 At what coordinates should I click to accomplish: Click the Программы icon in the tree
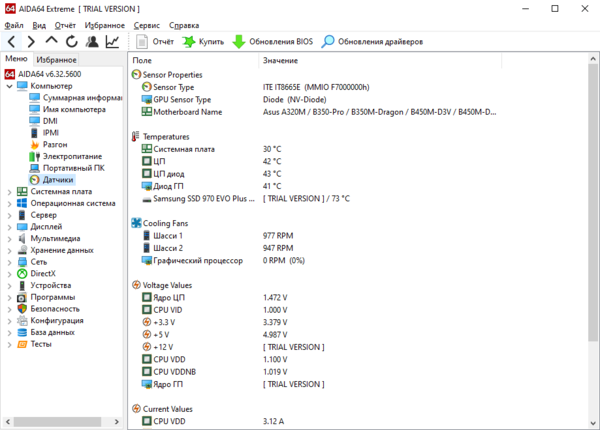tap(22, 297)
